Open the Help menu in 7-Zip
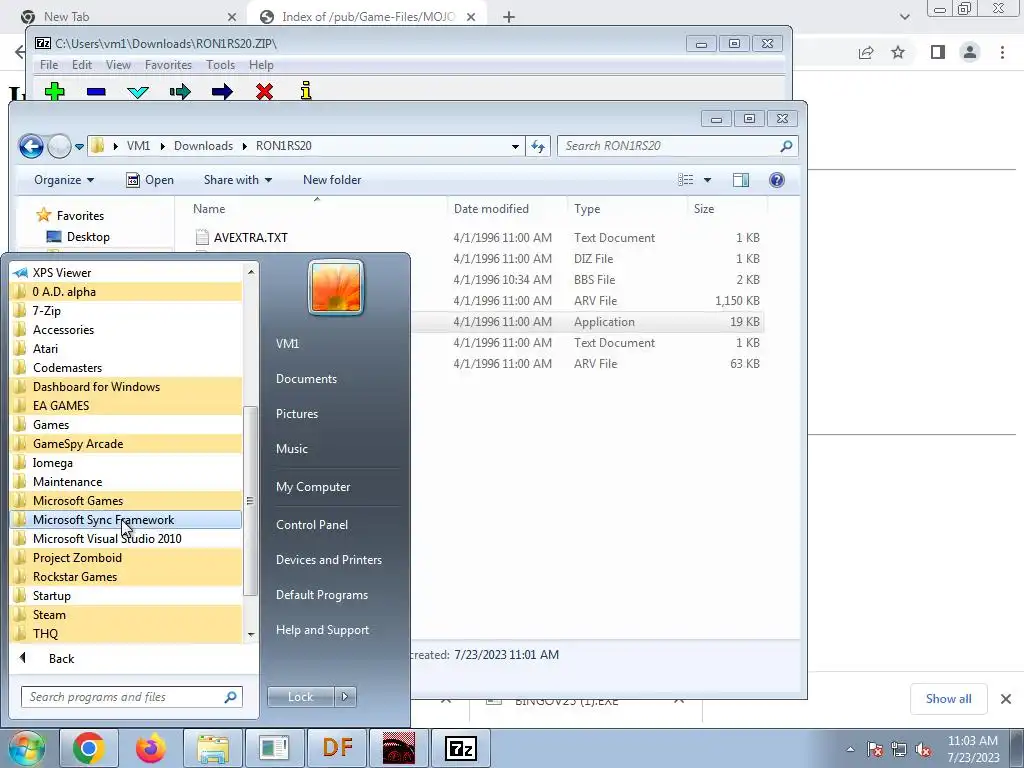The image size is (1024, 768). click(x=261, y=65)
